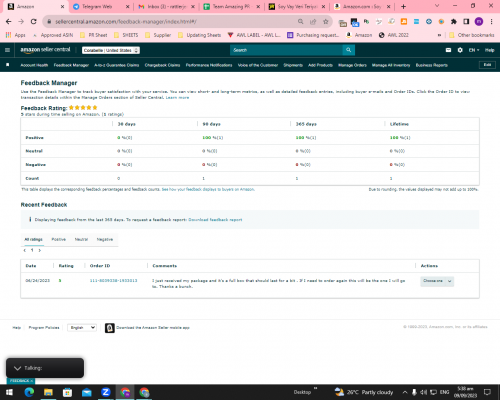500x400 pixels.
Task: Open a new browser tab
Action: 403,6
